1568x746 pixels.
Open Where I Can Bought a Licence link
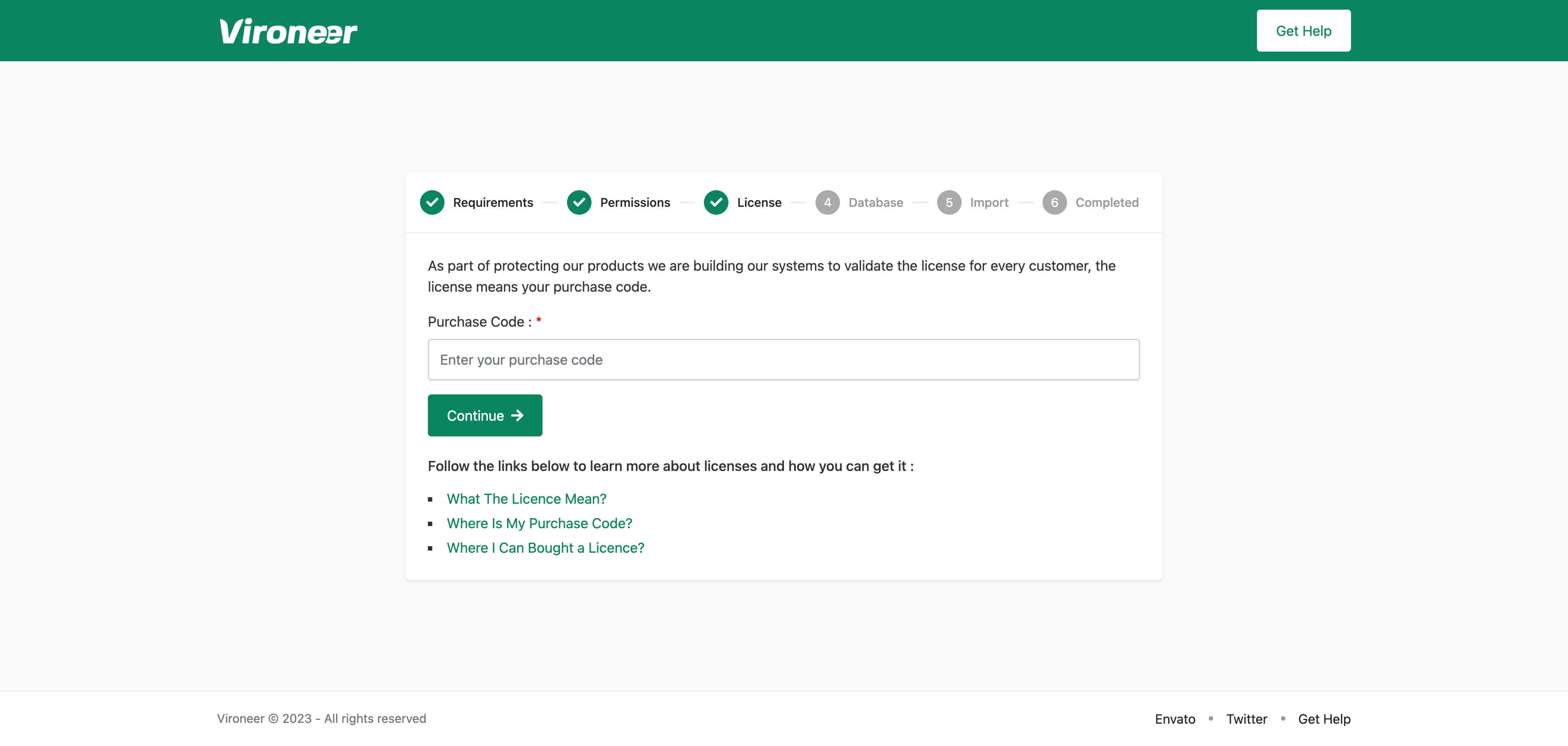pos(545,547)
